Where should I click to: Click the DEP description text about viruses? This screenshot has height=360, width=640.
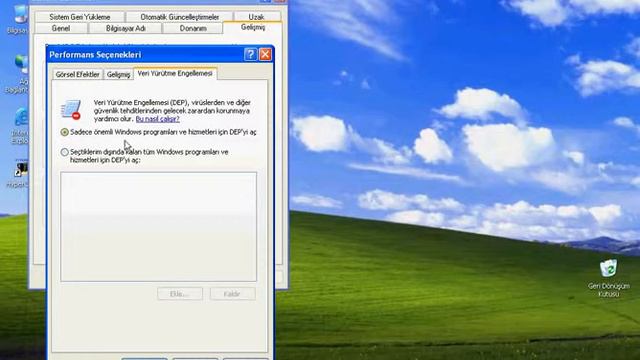[x=172, y=111]
